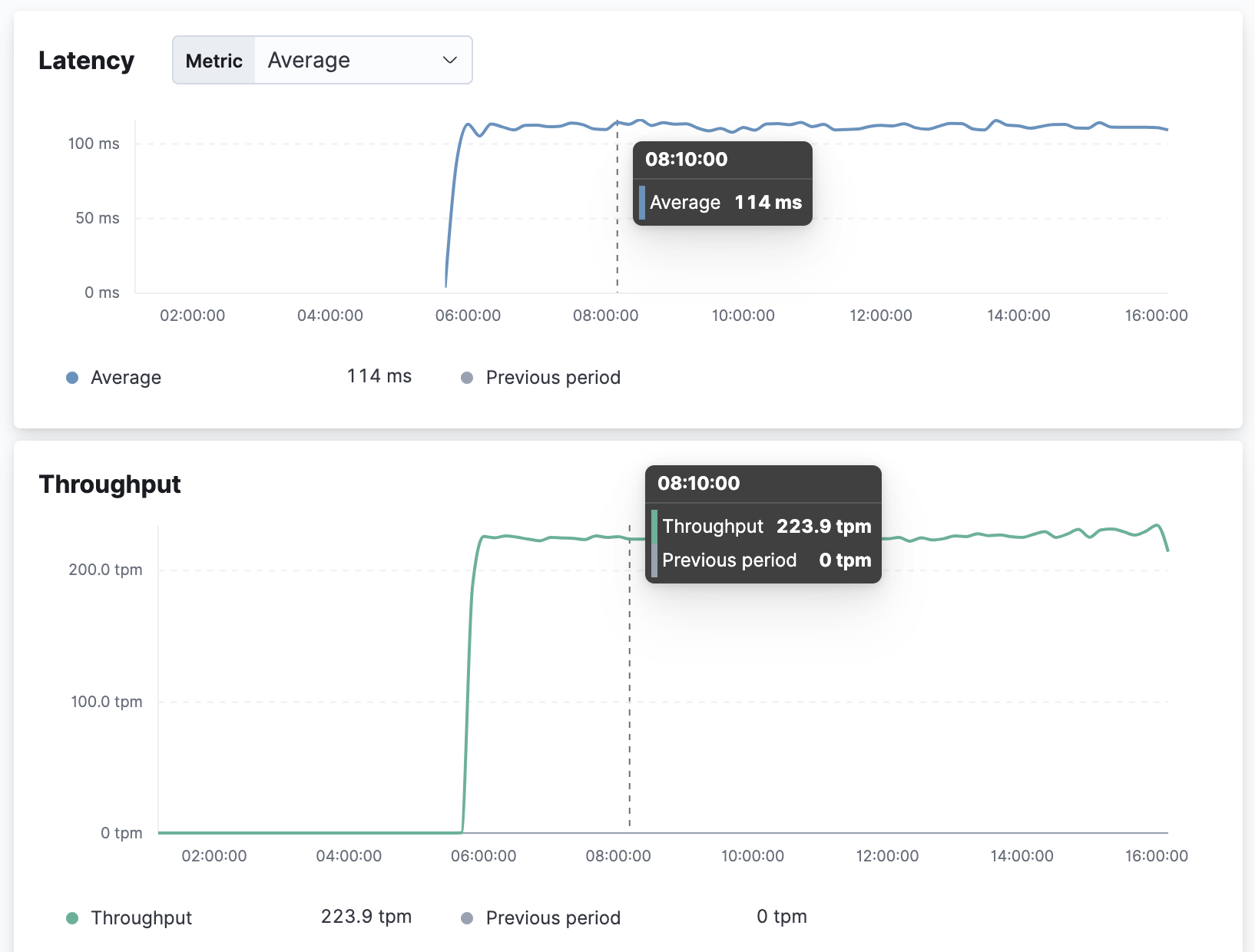This screenshot has width=1255, height=952.
Task: Click the 08:00:00 axis label on Latency chart
Action: coord(606,315)
